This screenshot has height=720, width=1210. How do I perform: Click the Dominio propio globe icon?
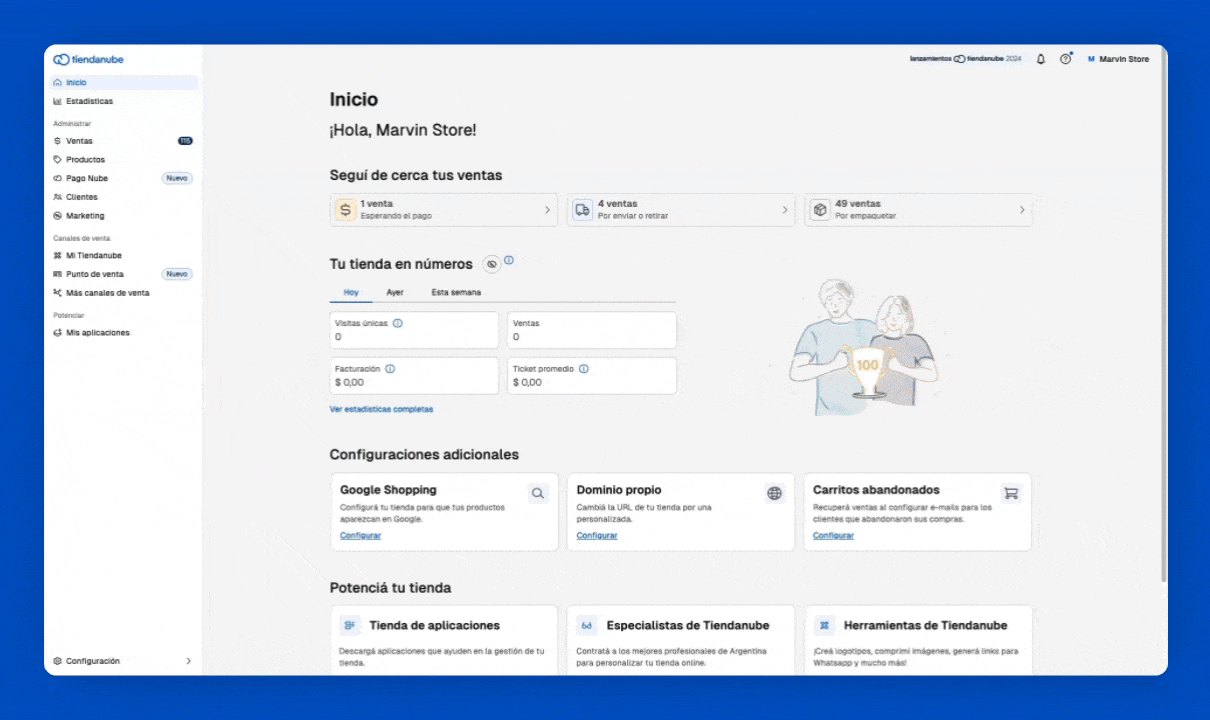[774, 493]
